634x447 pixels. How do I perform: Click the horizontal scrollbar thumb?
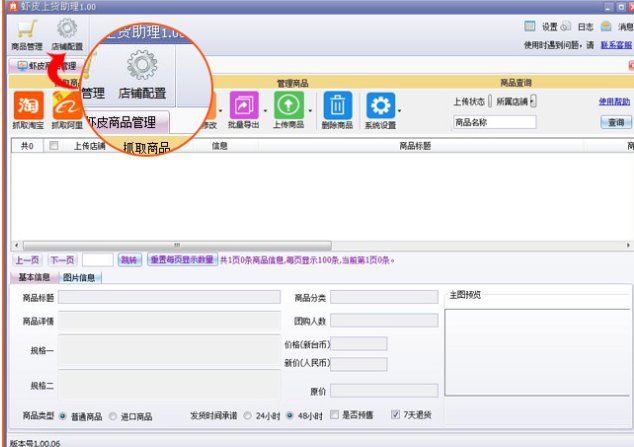click(x=177, y=245)
